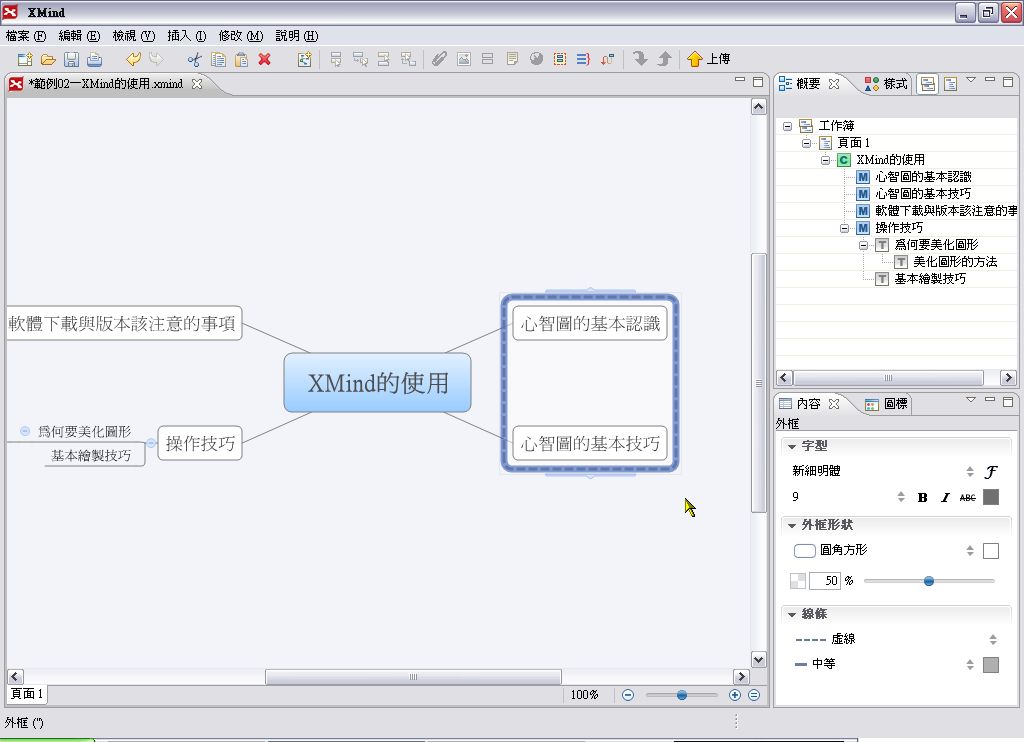
Task: Undo the last action with the yellow arrow
Action: 133,59
